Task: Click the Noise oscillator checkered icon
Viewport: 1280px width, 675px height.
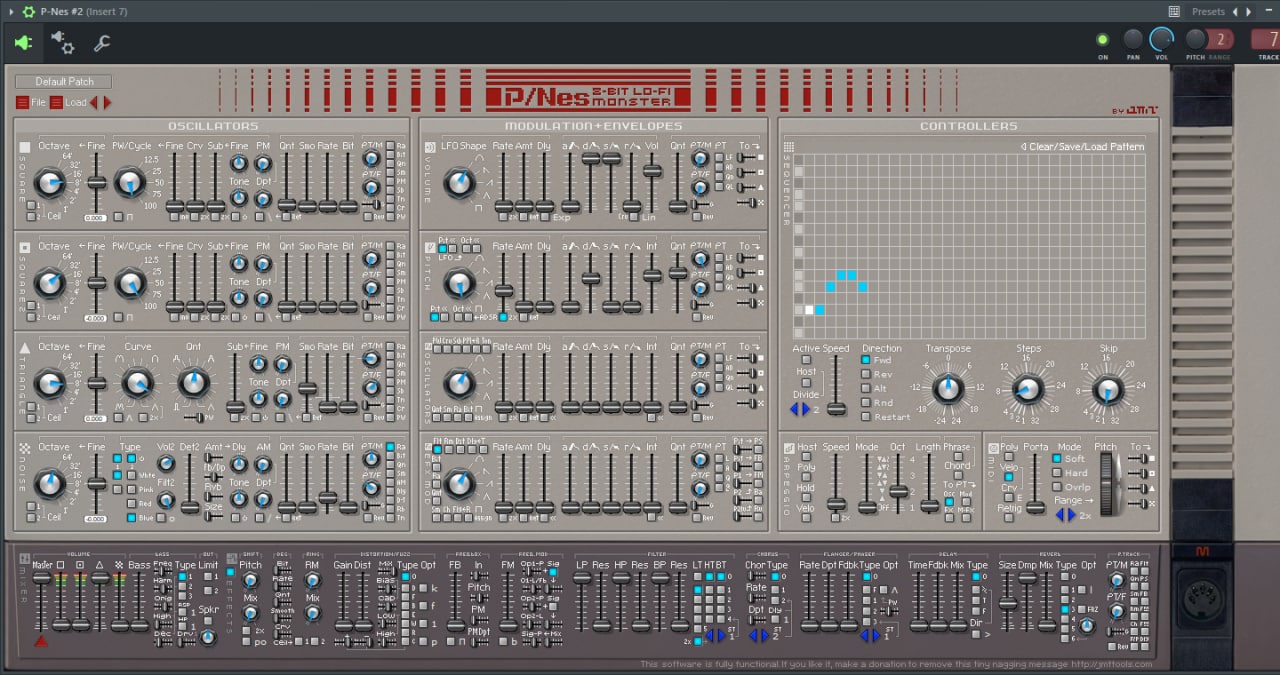Action: pyautogui.click(x=24, y=446)
